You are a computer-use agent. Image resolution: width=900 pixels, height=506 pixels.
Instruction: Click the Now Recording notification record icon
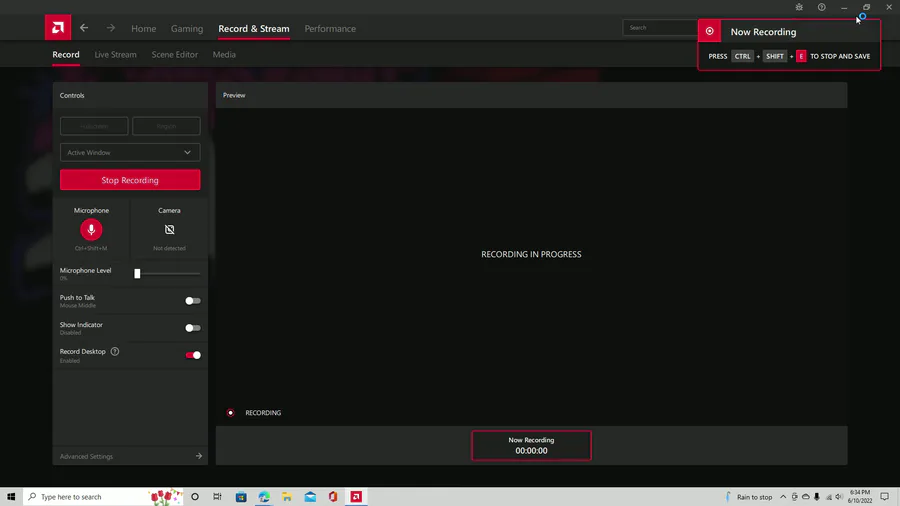709,32
